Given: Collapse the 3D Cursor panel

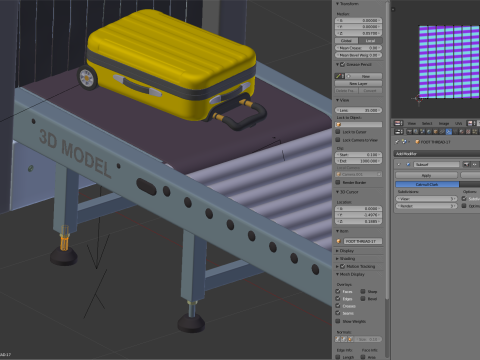Looking at the screenshot, I should [337, 192].
